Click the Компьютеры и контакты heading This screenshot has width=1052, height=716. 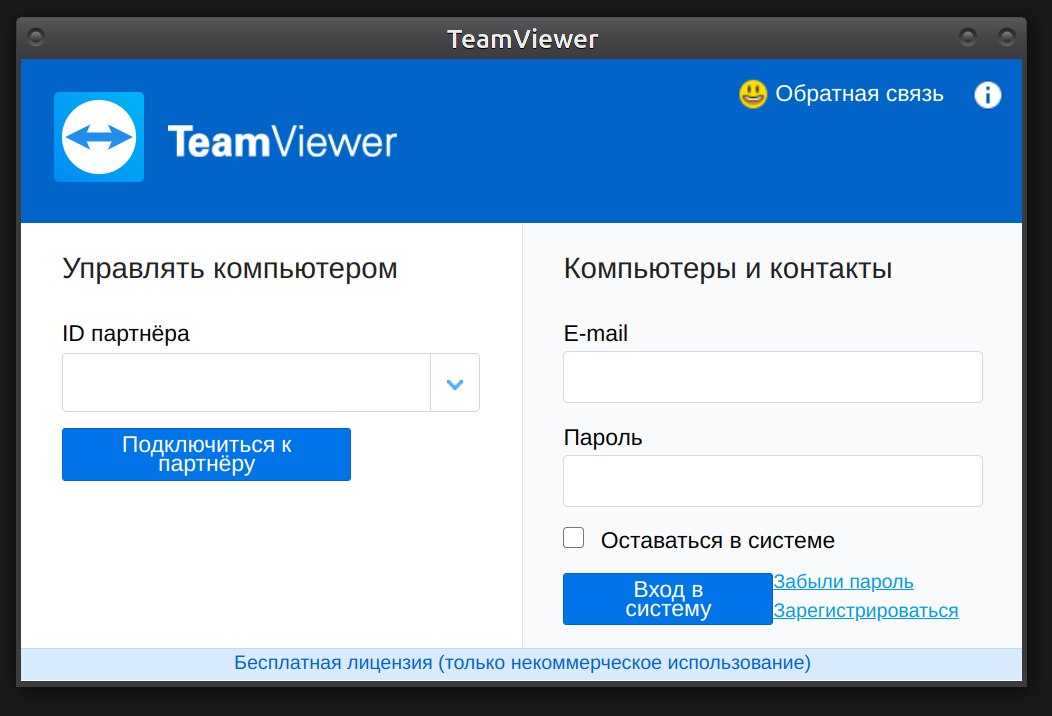728,268
